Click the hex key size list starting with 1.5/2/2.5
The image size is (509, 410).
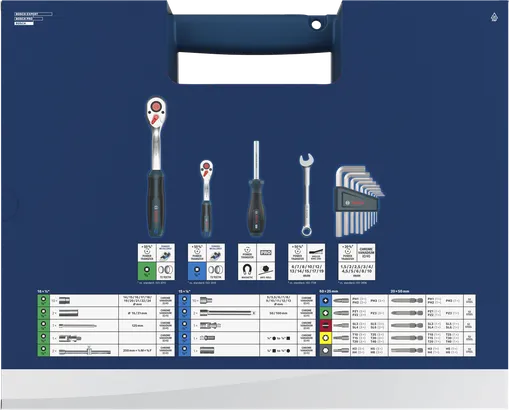point(357,271)
